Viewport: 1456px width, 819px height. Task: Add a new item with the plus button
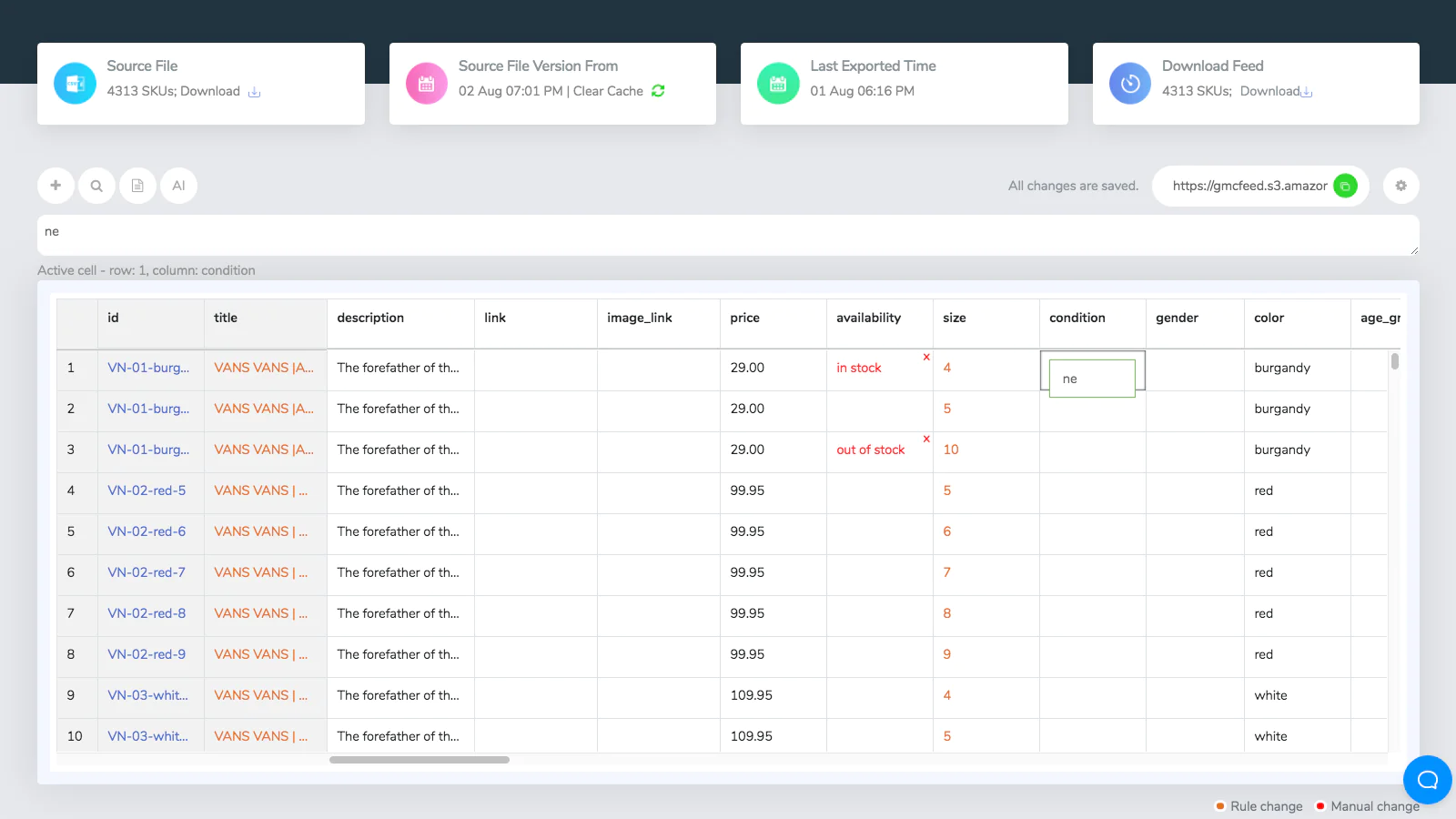56,186
